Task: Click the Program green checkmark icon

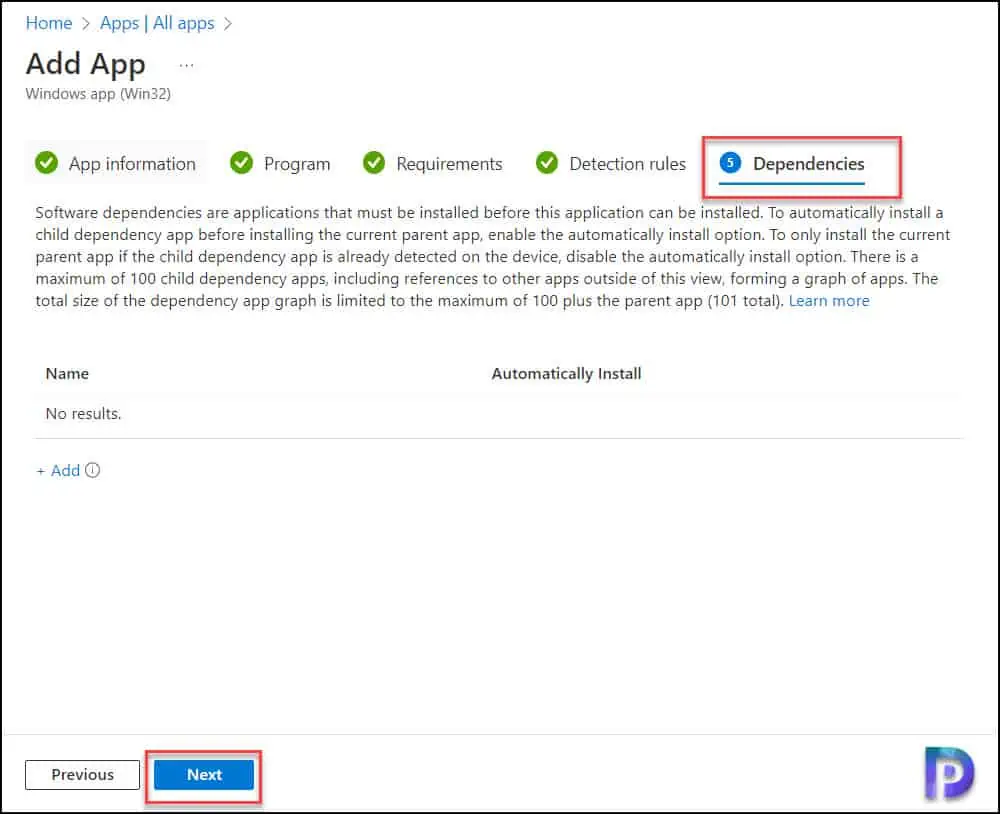Action: [241, 163]
